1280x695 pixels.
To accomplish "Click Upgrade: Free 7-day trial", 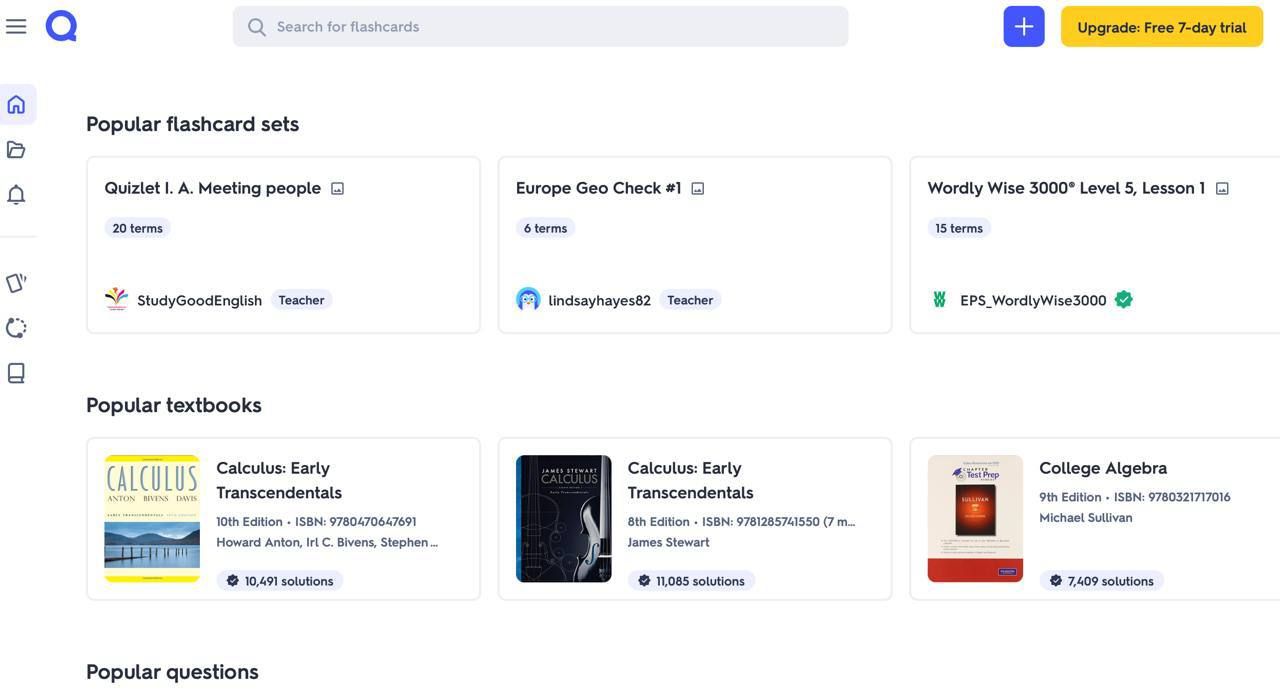I will point(1161,27).
